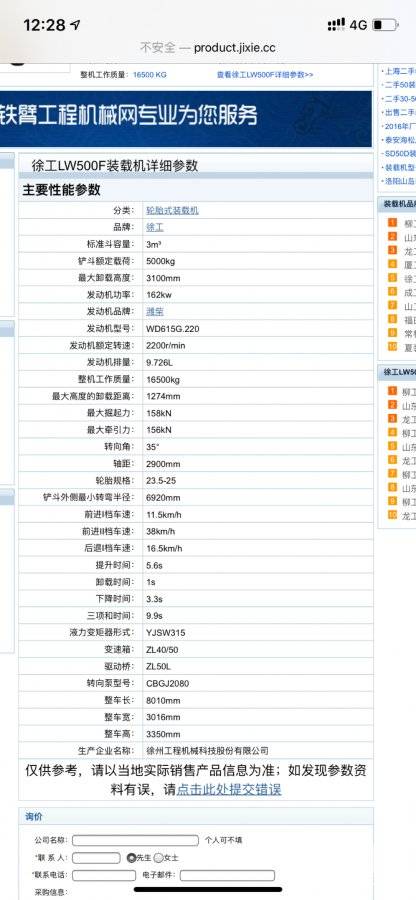Click rank 10 badge in 装载机品 ranking list

click(392, 347)
